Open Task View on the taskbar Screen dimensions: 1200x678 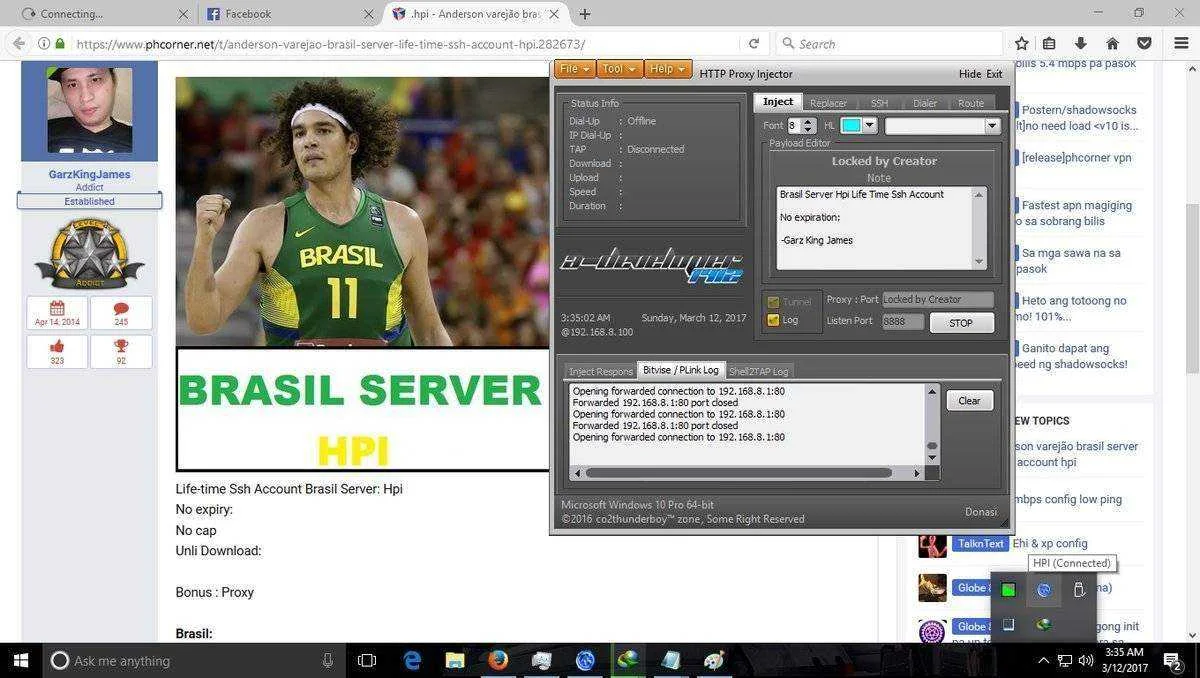367,660
